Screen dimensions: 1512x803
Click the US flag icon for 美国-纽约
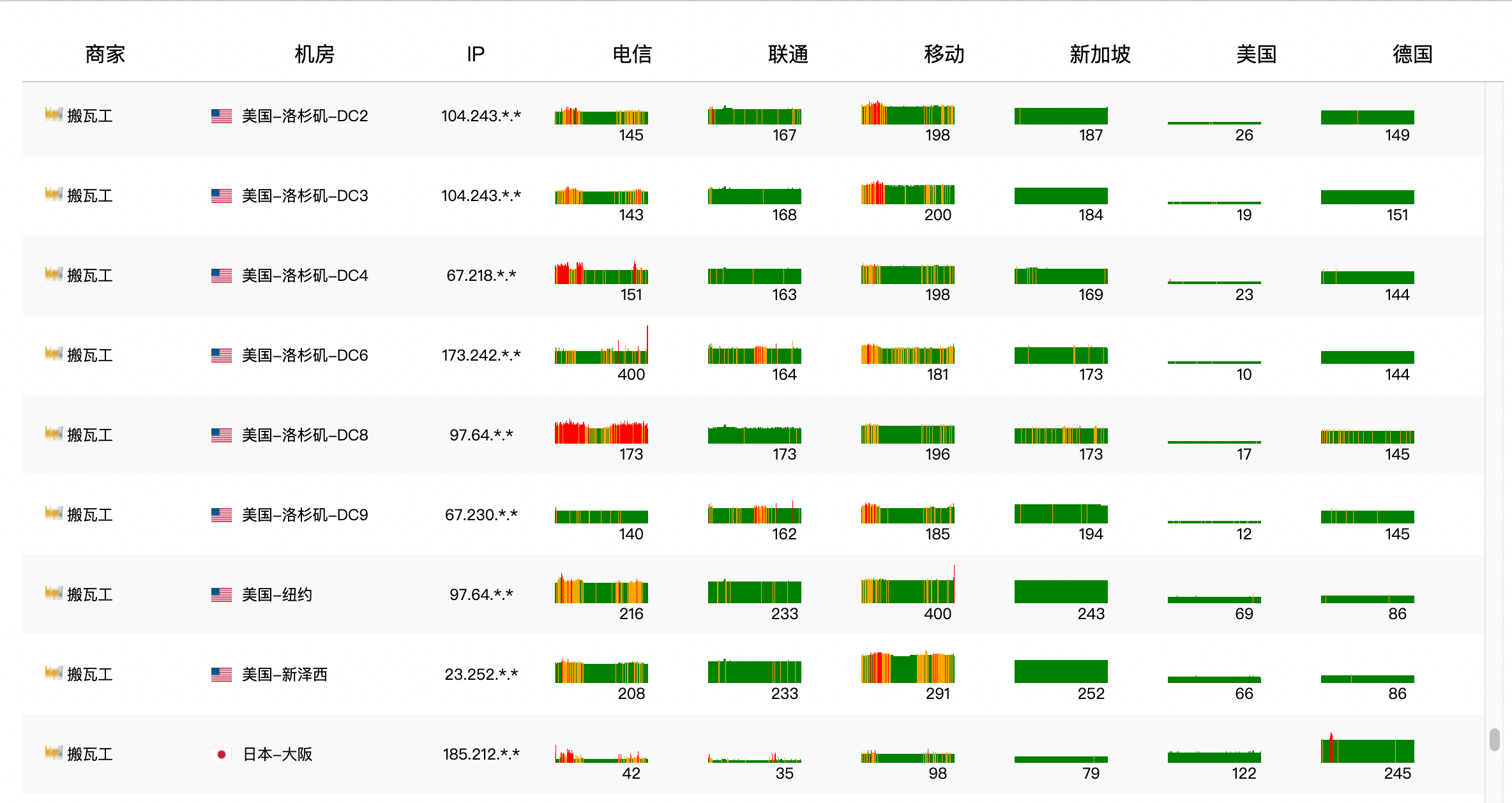click(x=222, y=595)
